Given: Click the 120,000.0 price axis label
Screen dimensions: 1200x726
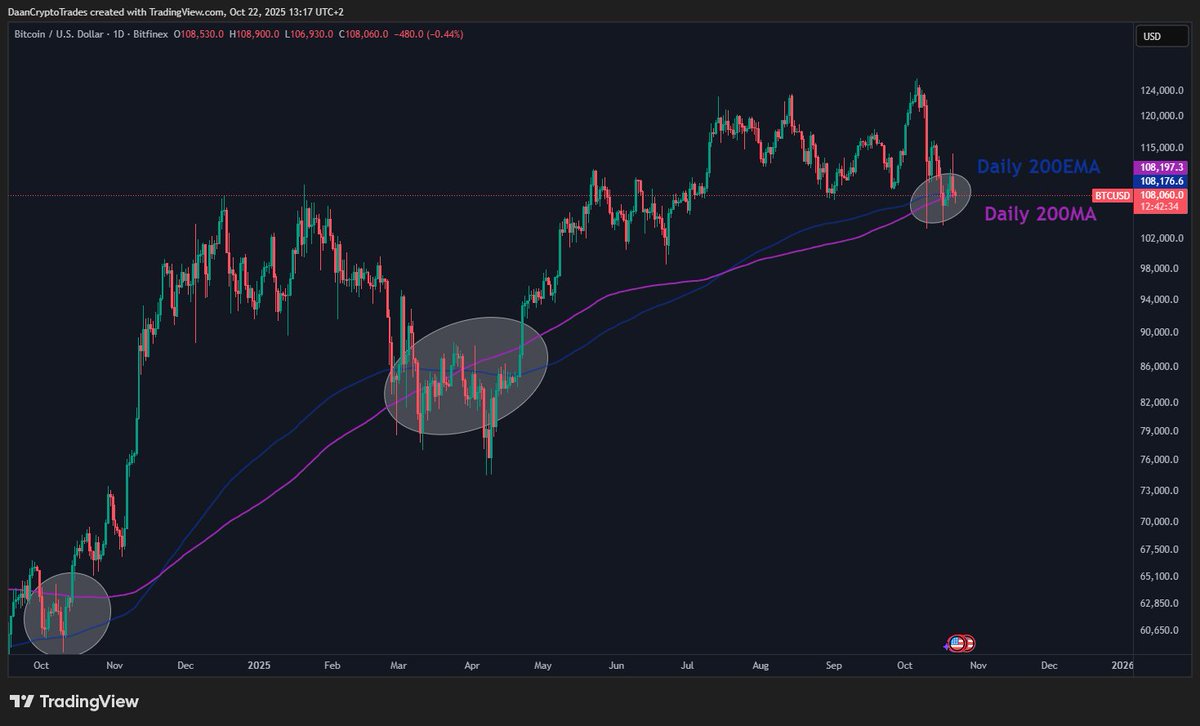Looking at the screenshot, I should click(x=1161, y=116).
